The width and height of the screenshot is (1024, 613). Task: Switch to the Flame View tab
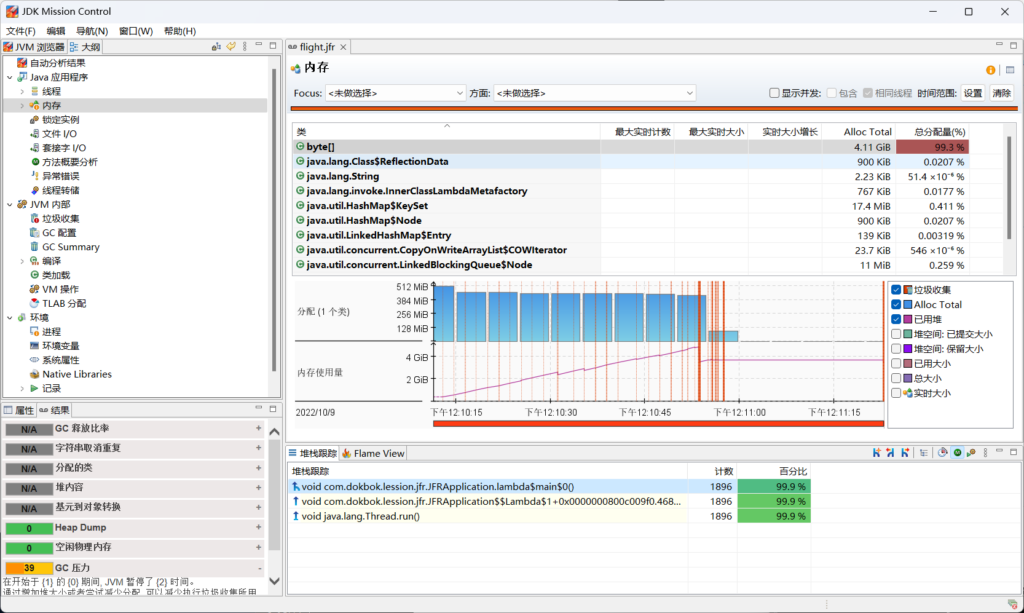[373, 453]
